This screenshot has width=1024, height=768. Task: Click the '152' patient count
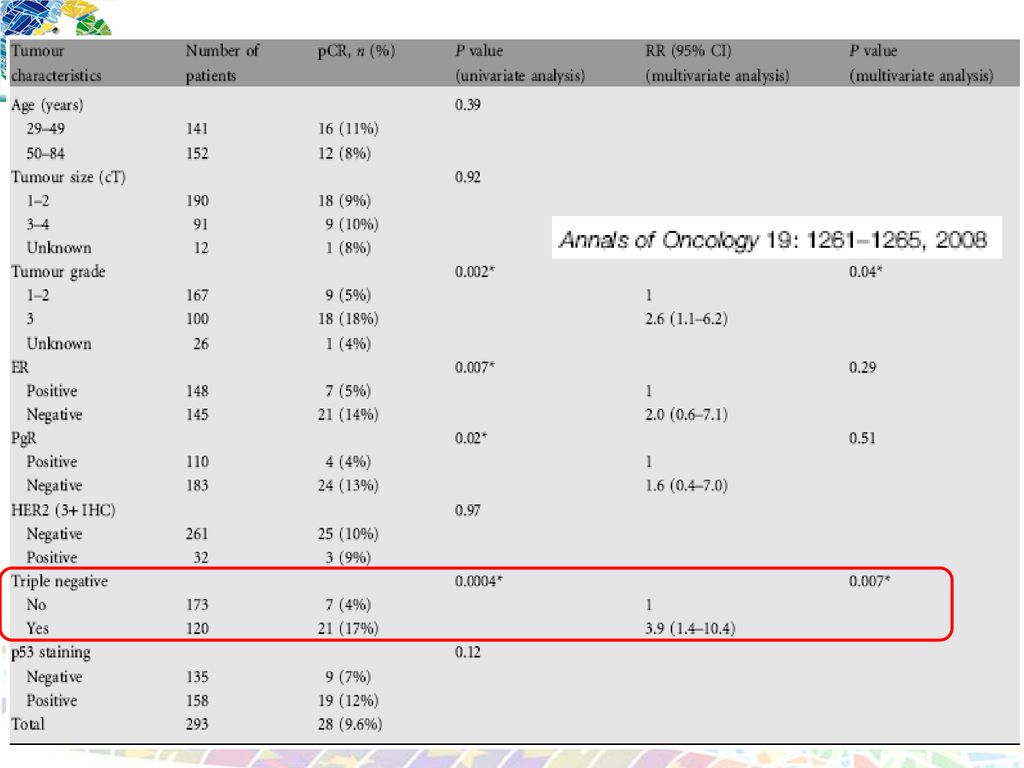click(197, 153)
